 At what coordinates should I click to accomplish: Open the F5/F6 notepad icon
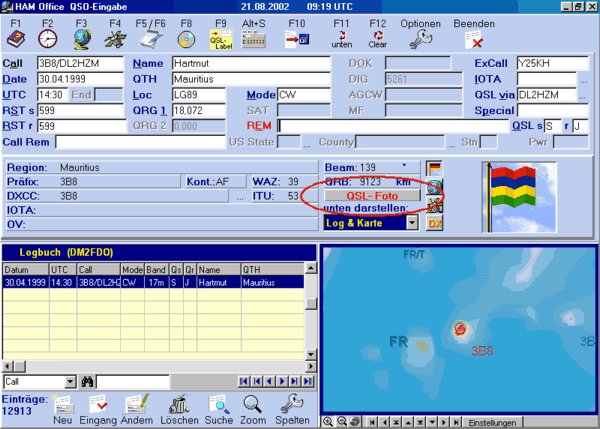click(x=150, y=39)
